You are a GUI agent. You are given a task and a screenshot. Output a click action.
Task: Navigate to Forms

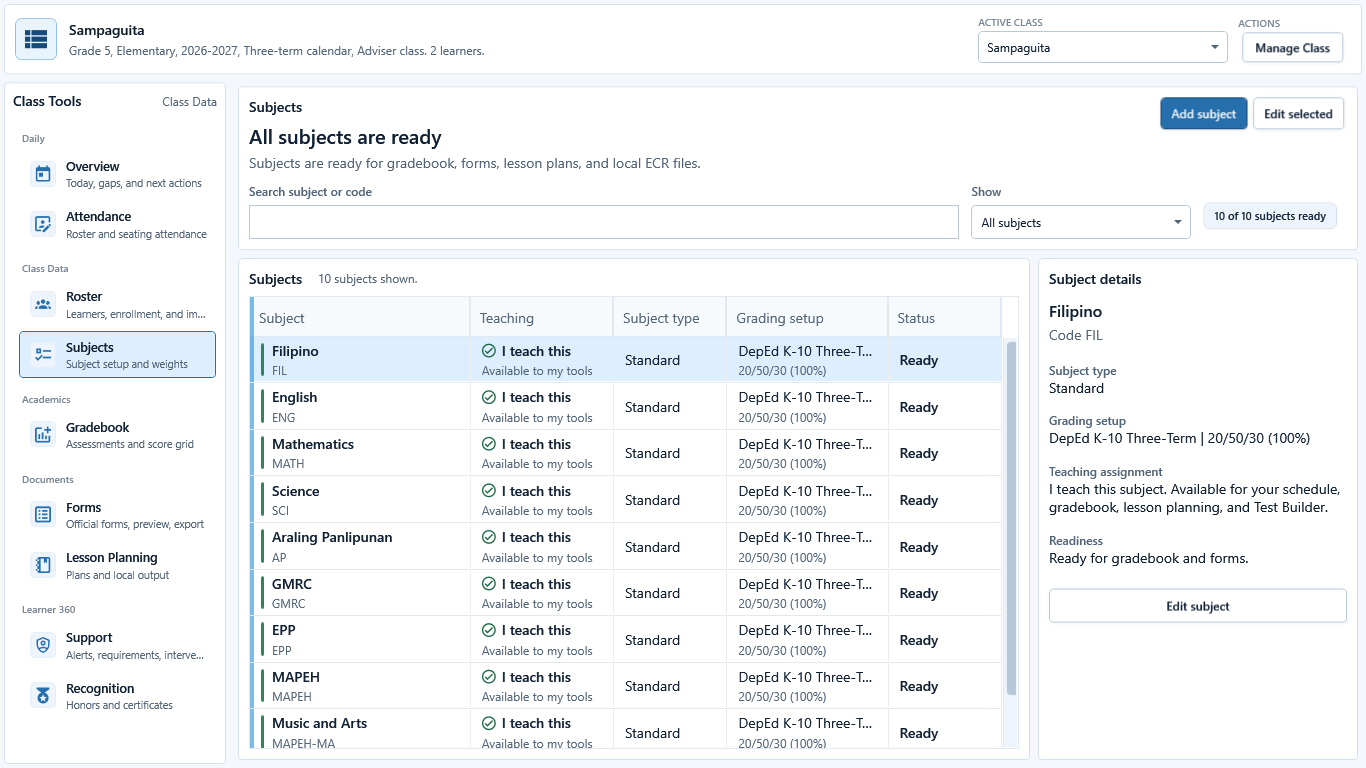[117, 515]
